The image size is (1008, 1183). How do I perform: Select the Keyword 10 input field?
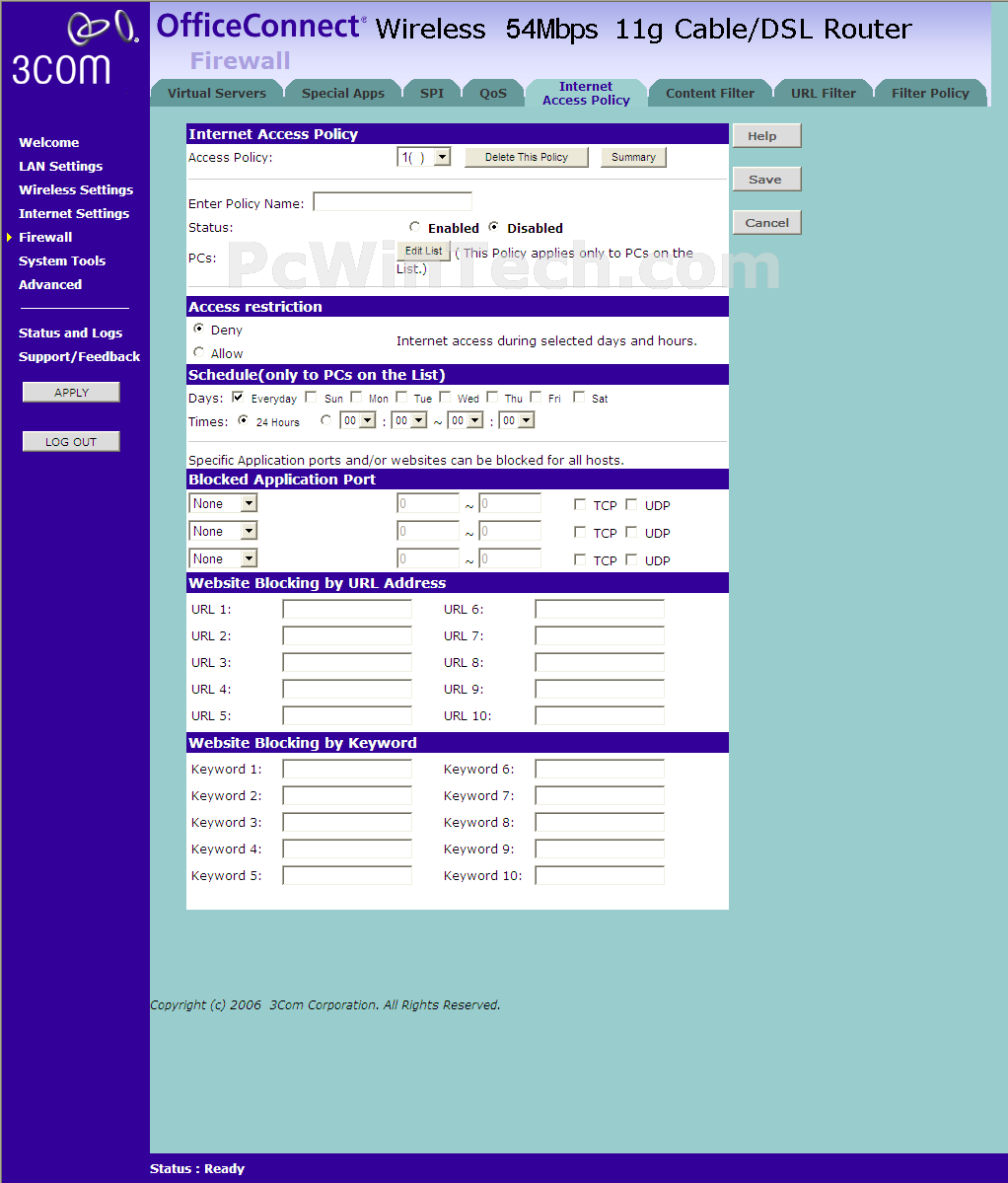(x=600, y=876)
